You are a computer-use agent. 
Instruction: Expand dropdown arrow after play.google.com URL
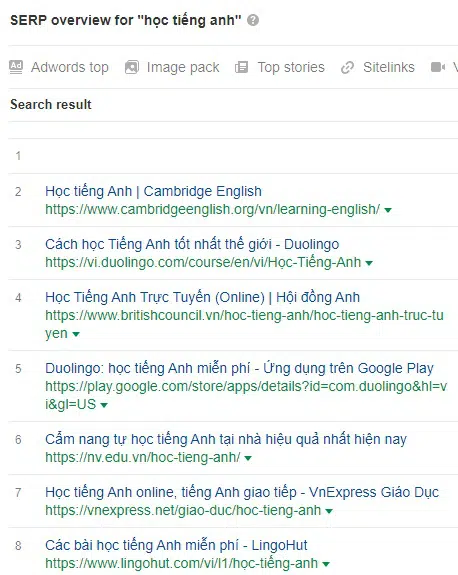[x=104, y=405]
